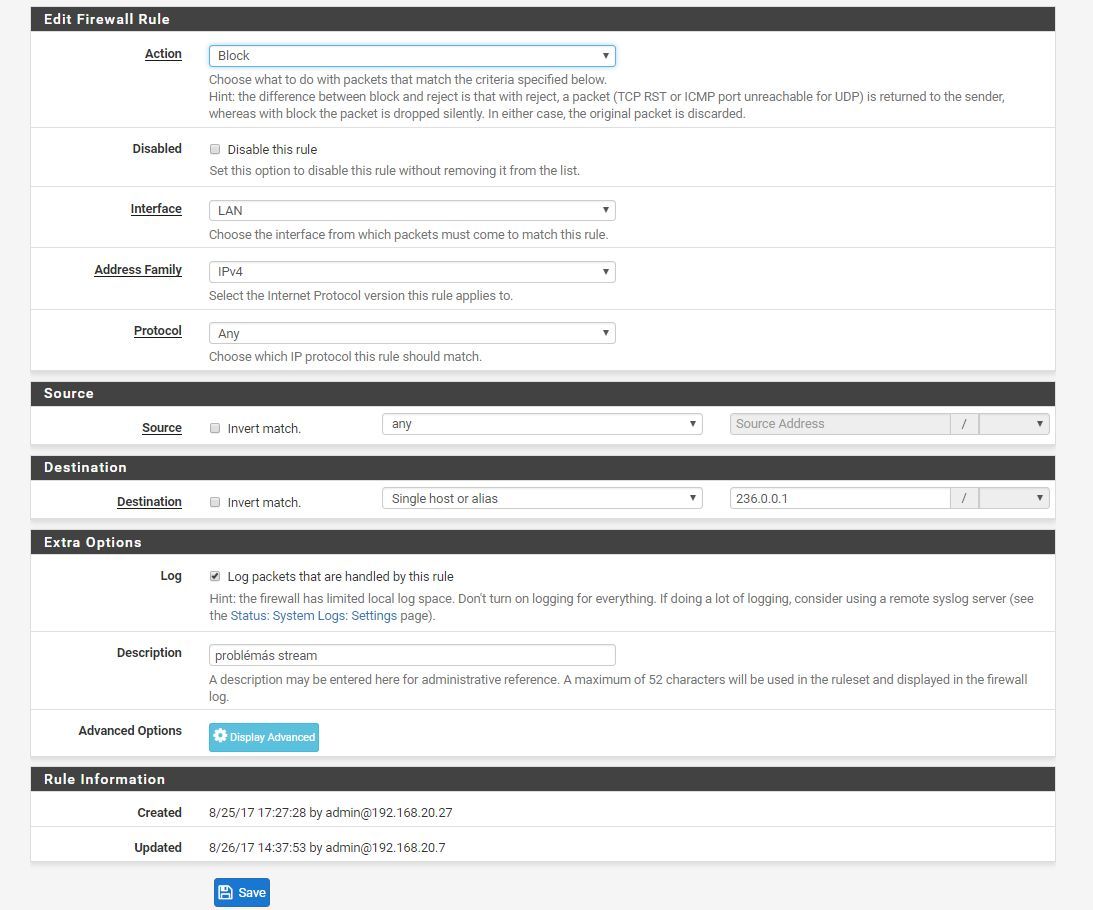Click the underlined Interface label
Image resolution: width=1093 pixels, height=910 pixels.
coord(156,208)
